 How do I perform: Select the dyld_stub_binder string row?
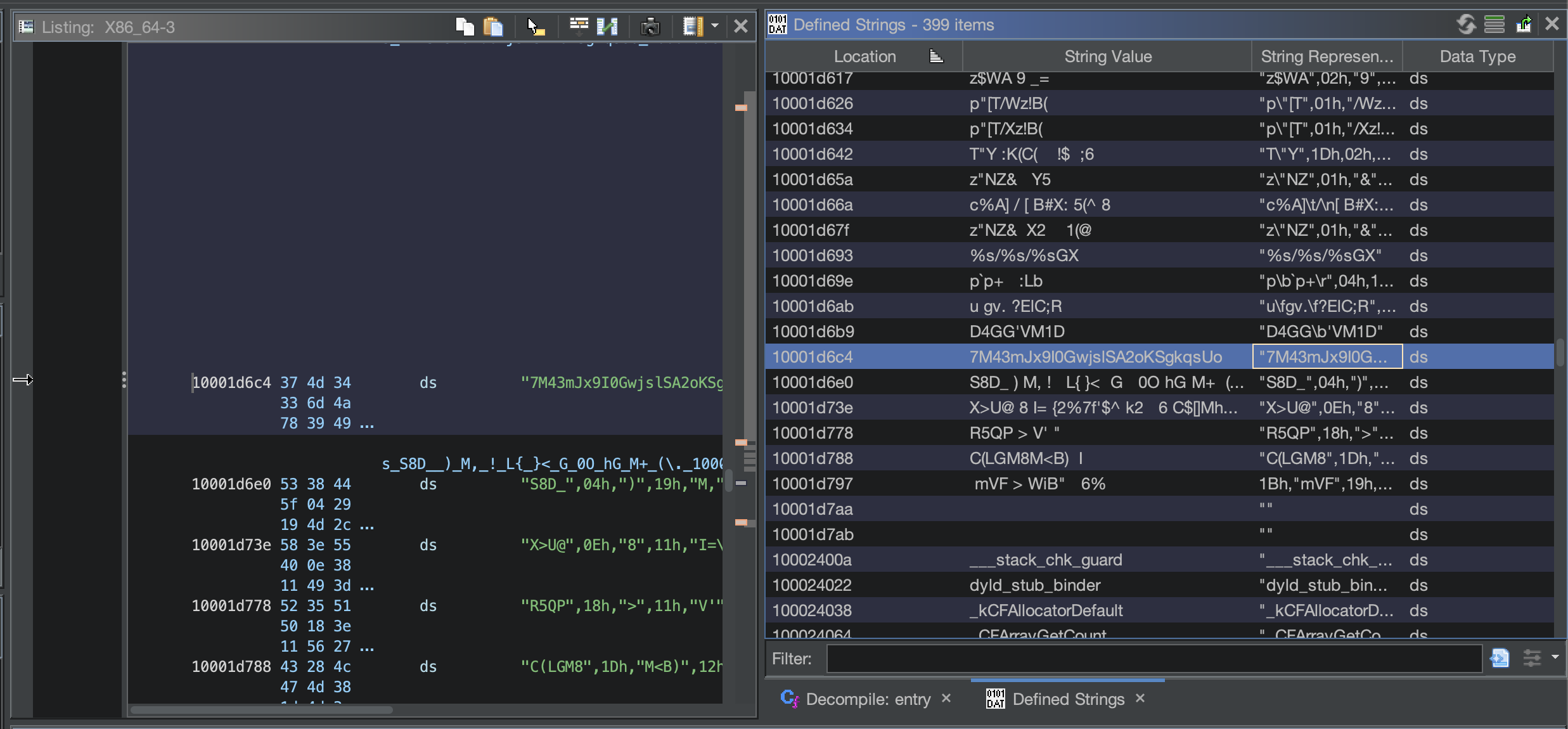1160,585
